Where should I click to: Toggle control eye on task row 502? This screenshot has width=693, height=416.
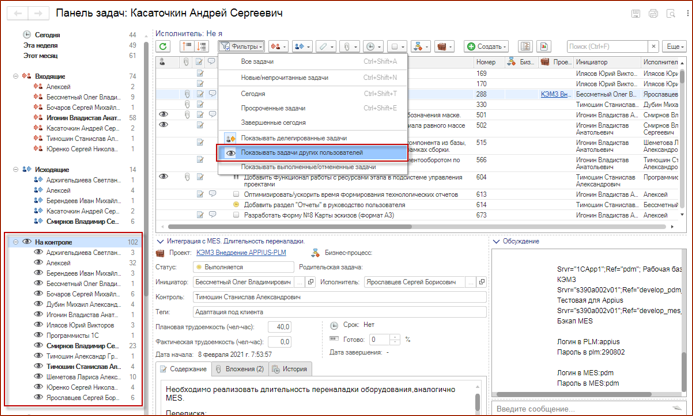point(163,125)
